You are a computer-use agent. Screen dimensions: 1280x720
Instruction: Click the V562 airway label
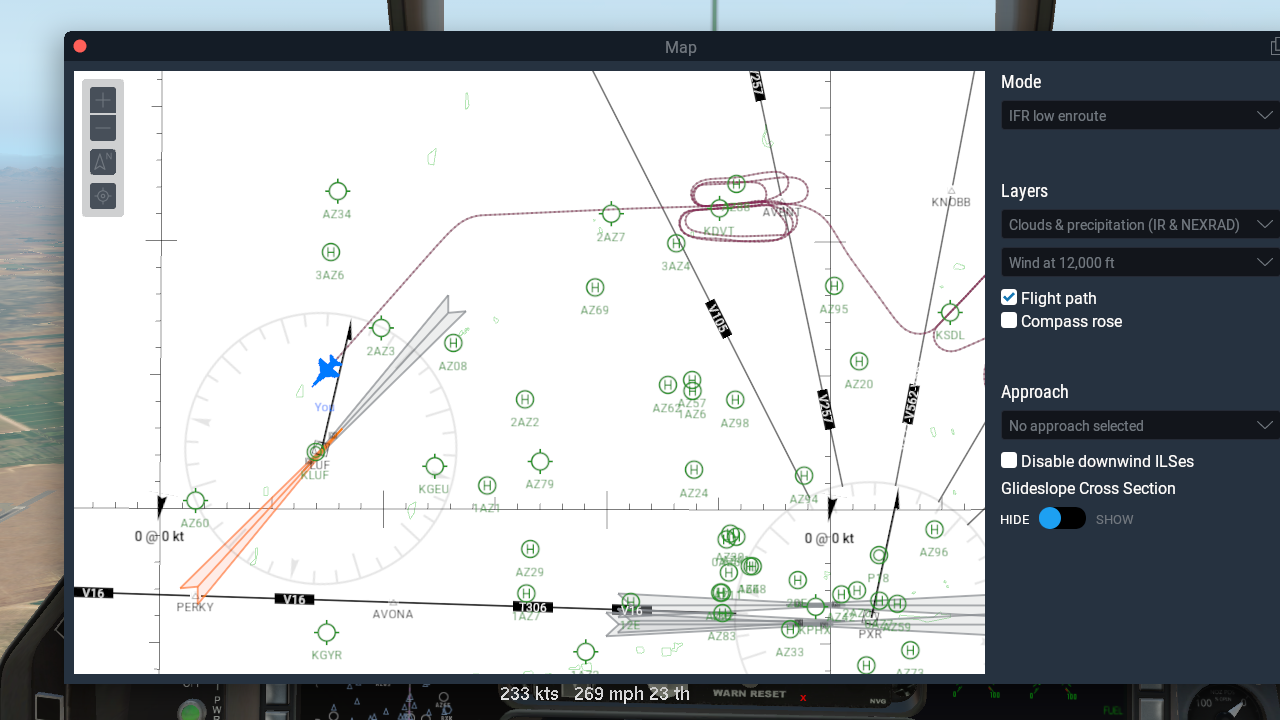(912, 404)
